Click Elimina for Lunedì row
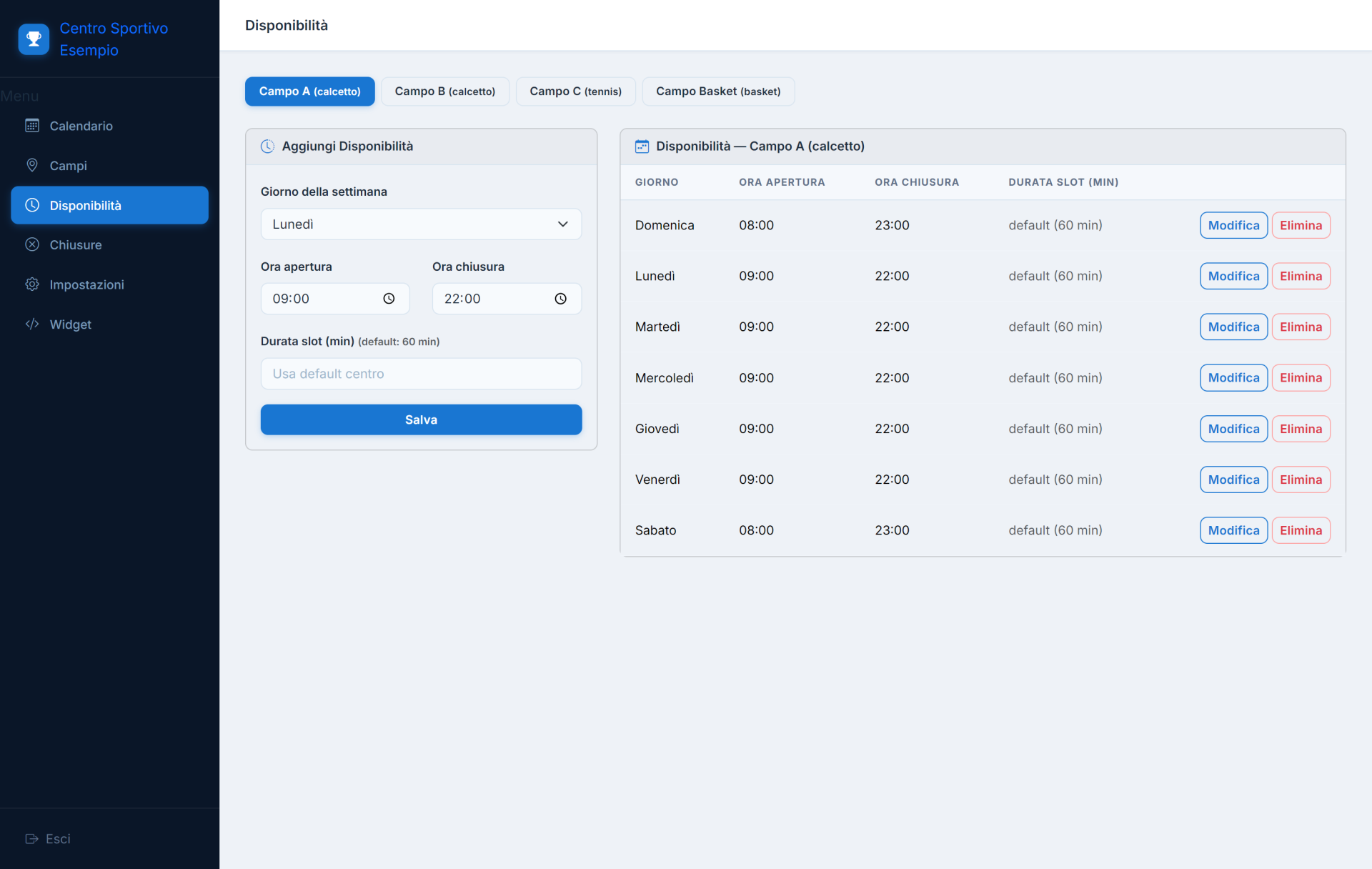This screenshot has width=1372, height=869. coord(1301,276)
